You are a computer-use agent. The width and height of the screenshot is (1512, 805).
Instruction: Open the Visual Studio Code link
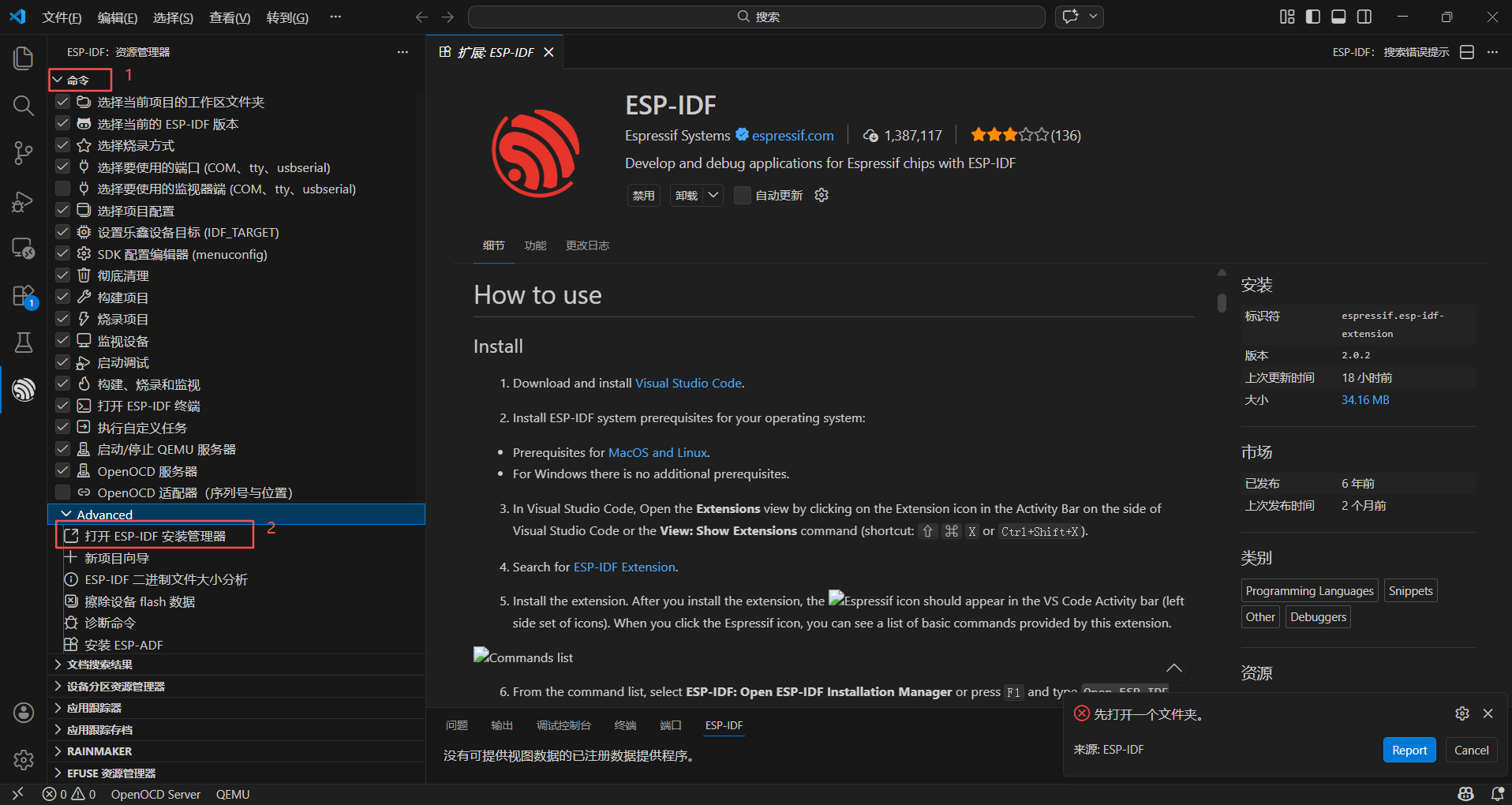(688, 383)
